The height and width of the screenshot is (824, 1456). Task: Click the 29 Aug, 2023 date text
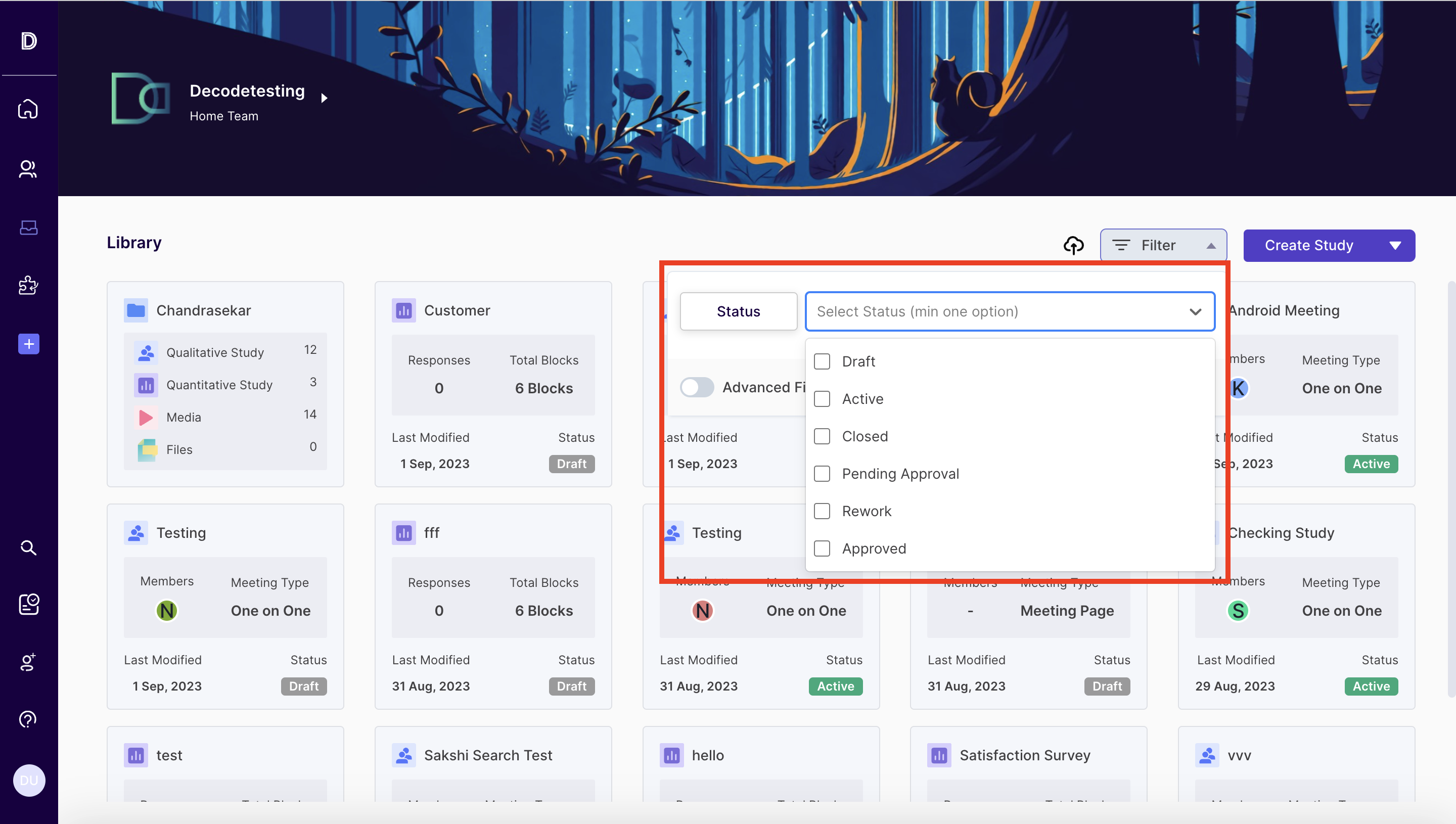pyautogui.click(x=1235, y=686)
